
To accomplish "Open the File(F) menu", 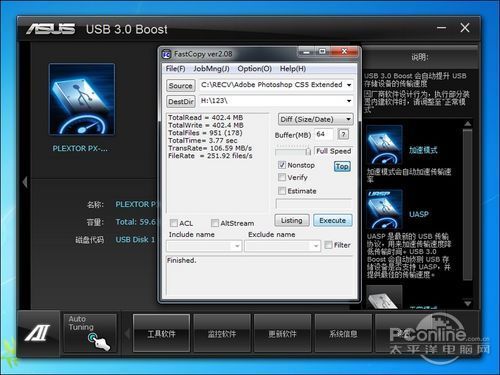I will click(x=175, y=69).
